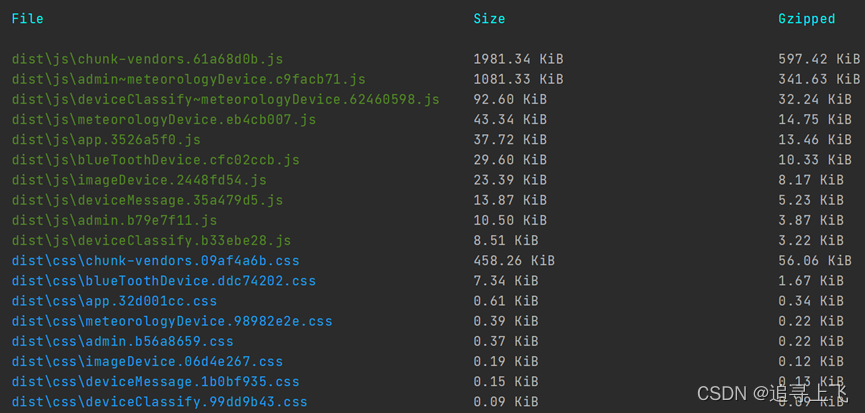Screen dimensions: 865x413
Task: Click imageDevice.2448fd54.js file path
Action: pyautogui.click(x=139, y=180)
